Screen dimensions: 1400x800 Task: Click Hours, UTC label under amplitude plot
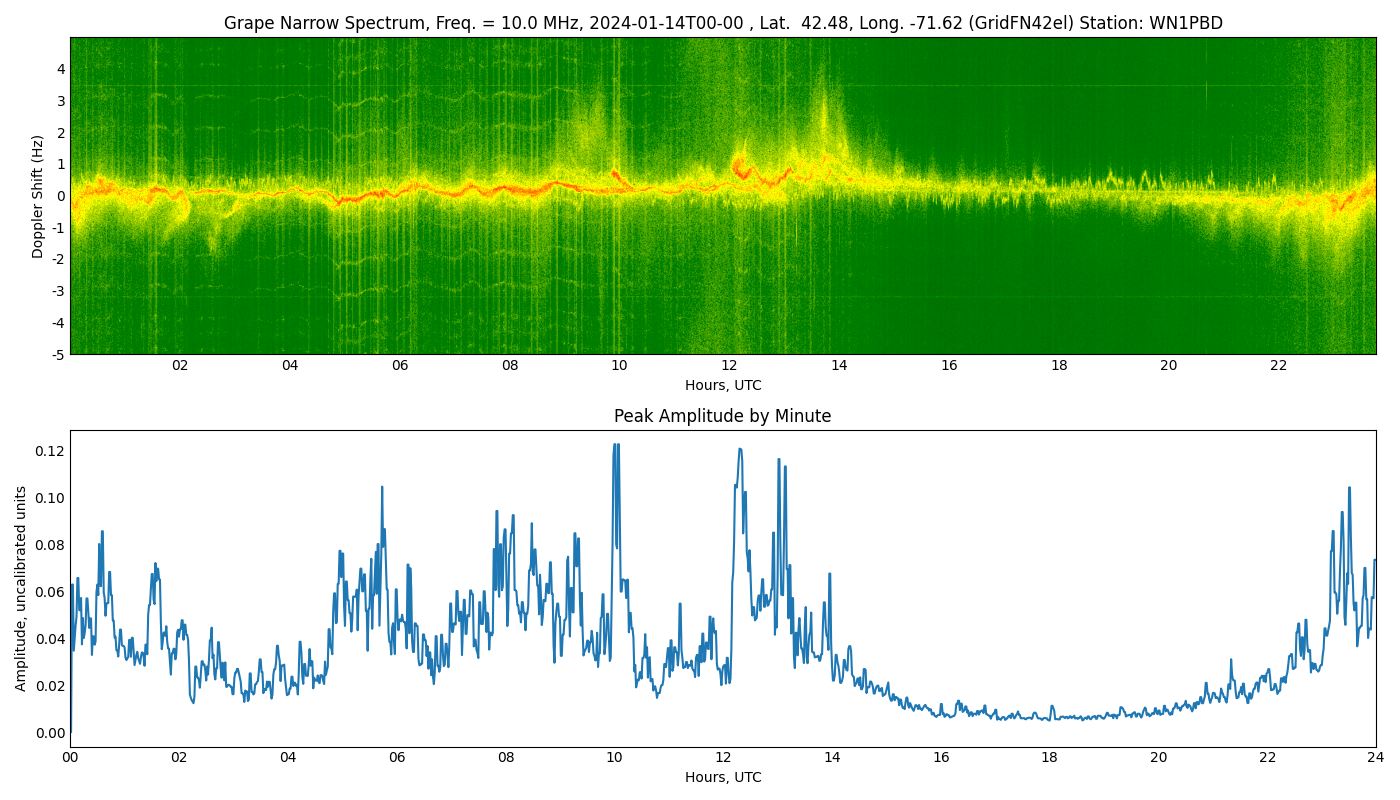point(722,777)
